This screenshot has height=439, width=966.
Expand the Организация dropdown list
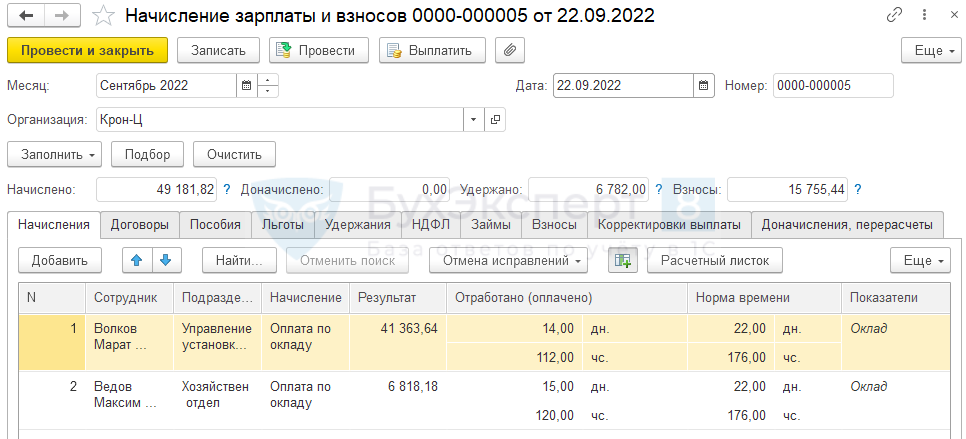472,120
